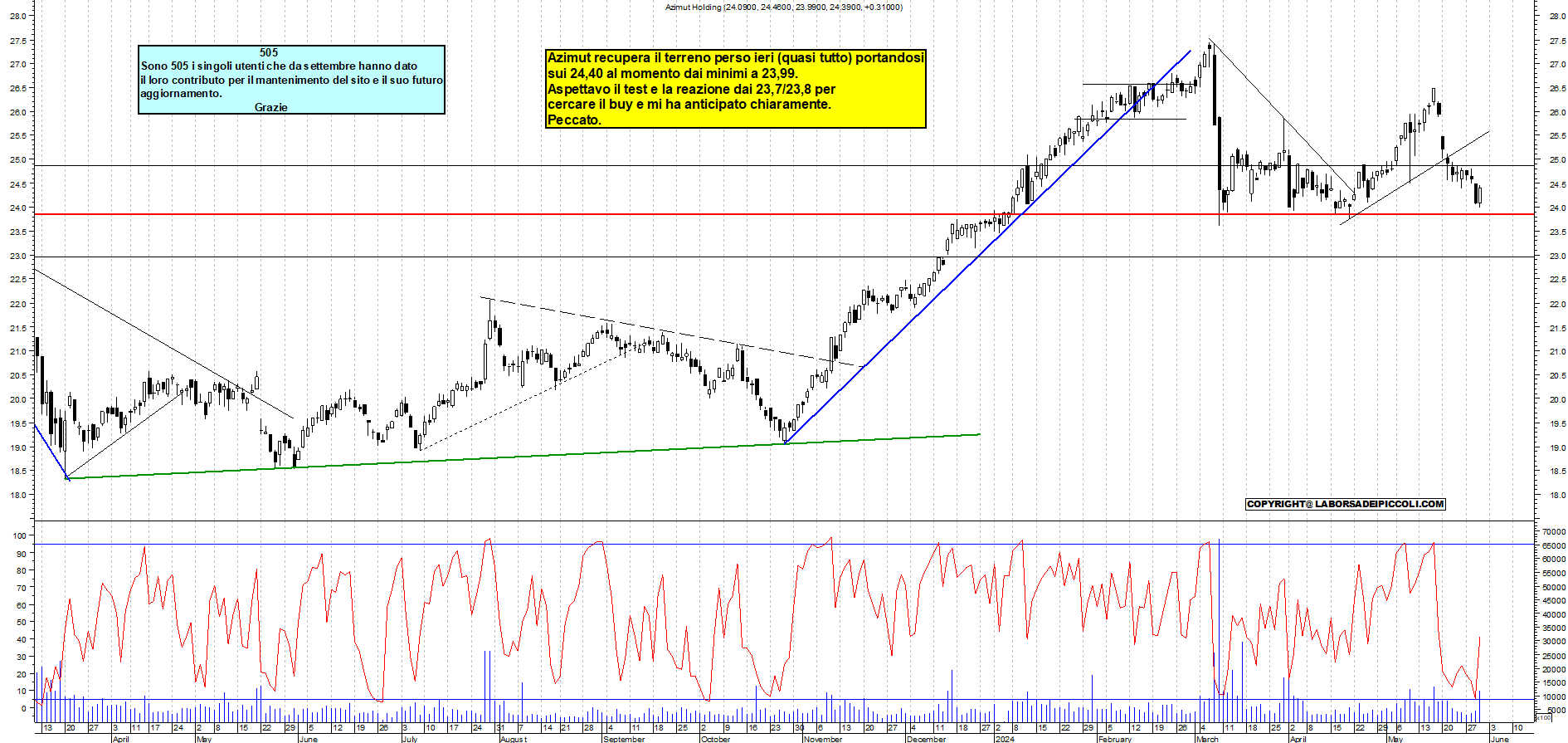Click the '90' oscillator scale value
This screenshot has width=1568, height=743.
[x=22, y=553]
